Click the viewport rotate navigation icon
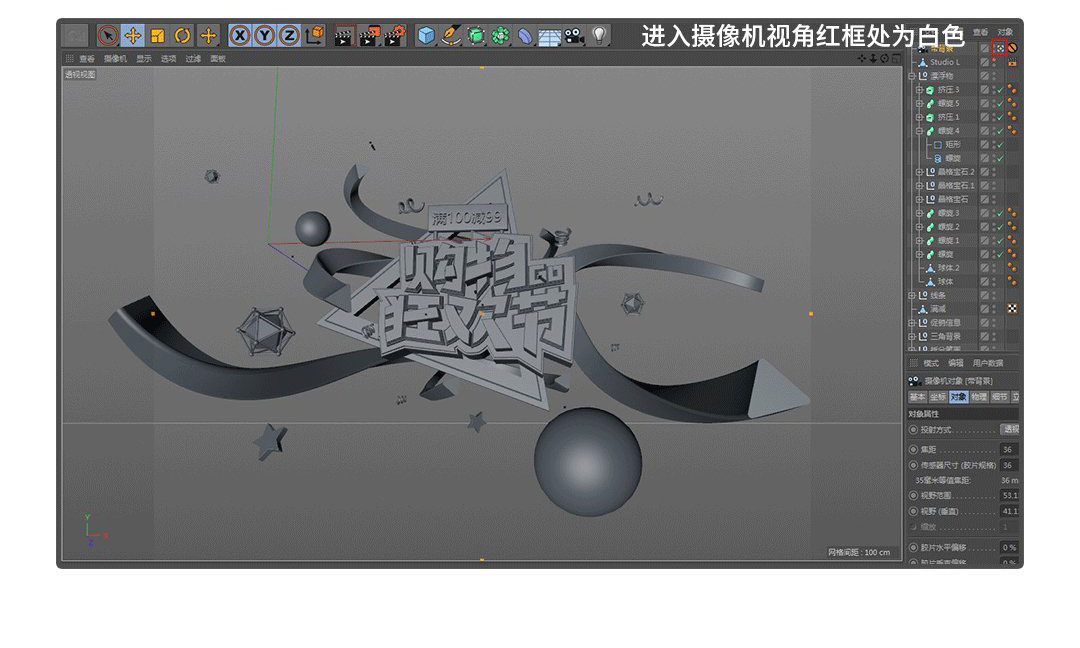 (884, 59)
